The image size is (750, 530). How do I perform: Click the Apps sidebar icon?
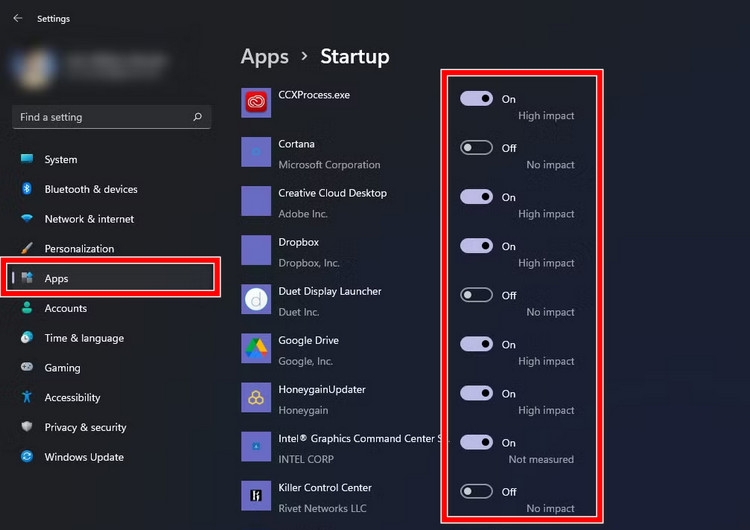27,278
